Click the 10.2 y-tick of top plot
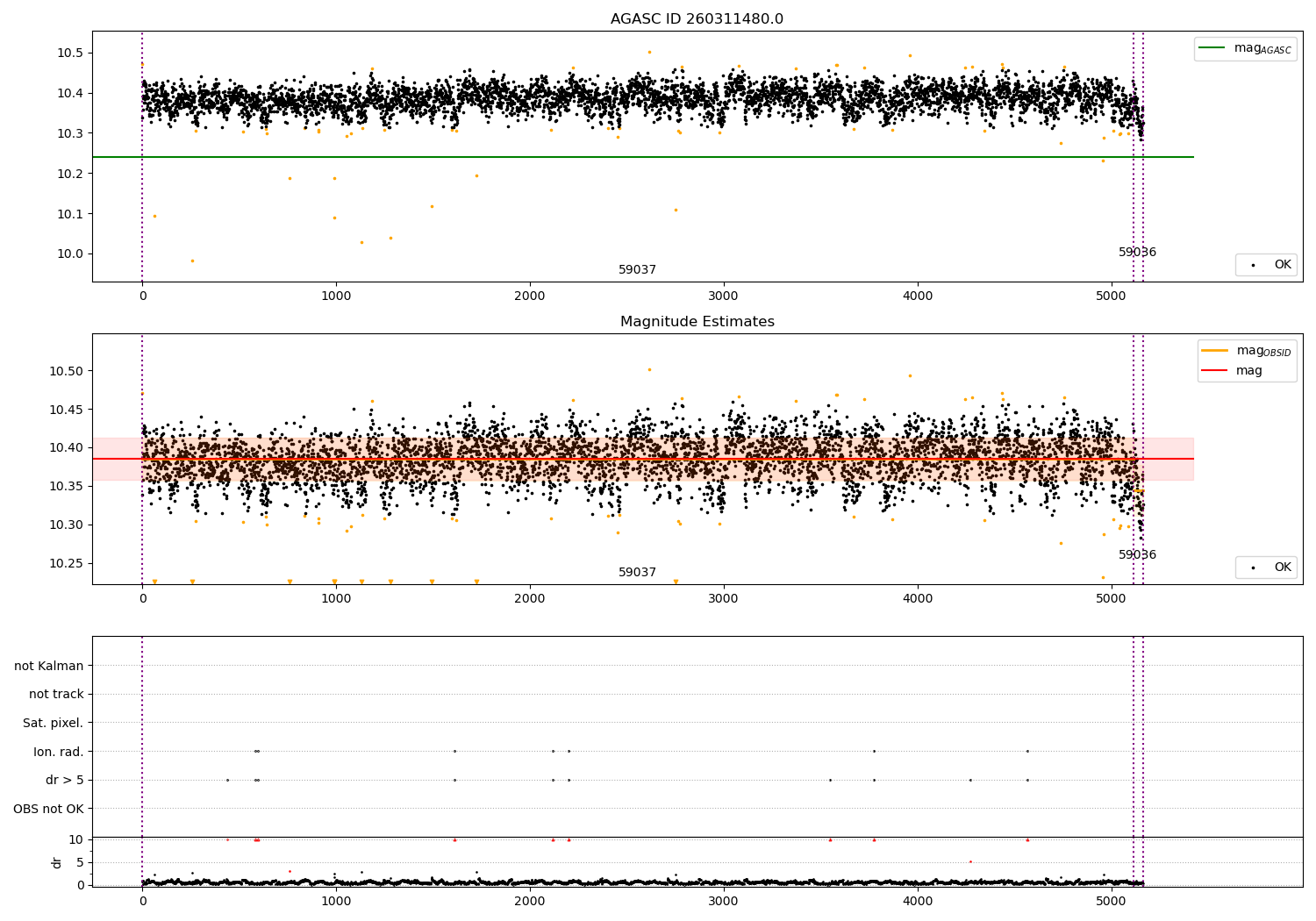The width and height of the screenshot is (1316, 921). (x=70, y=175)
